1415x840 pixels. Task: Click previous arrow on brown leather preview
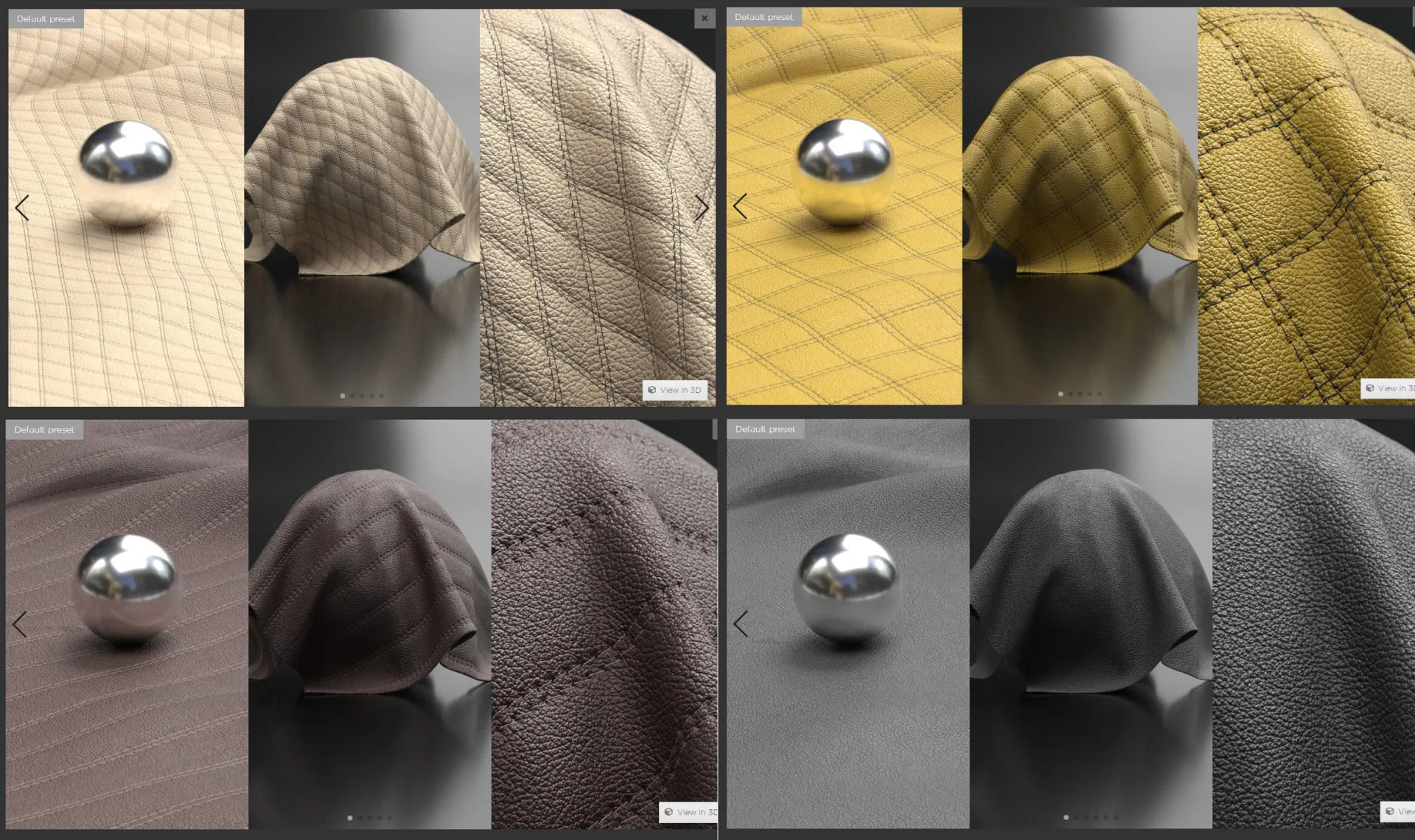20,625
